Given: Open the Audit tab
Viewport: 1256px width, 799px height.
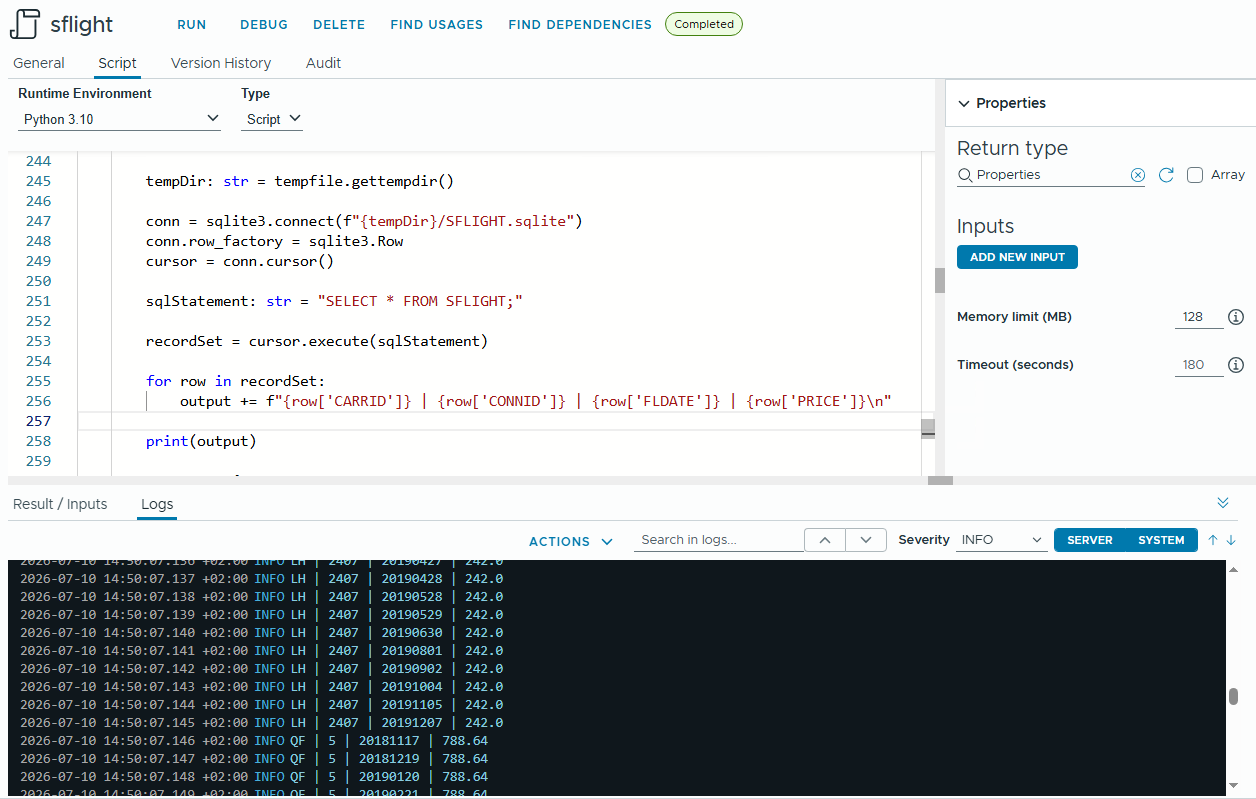Looking at the screenshot, I should pyautogui.click(x=323, y=63).
